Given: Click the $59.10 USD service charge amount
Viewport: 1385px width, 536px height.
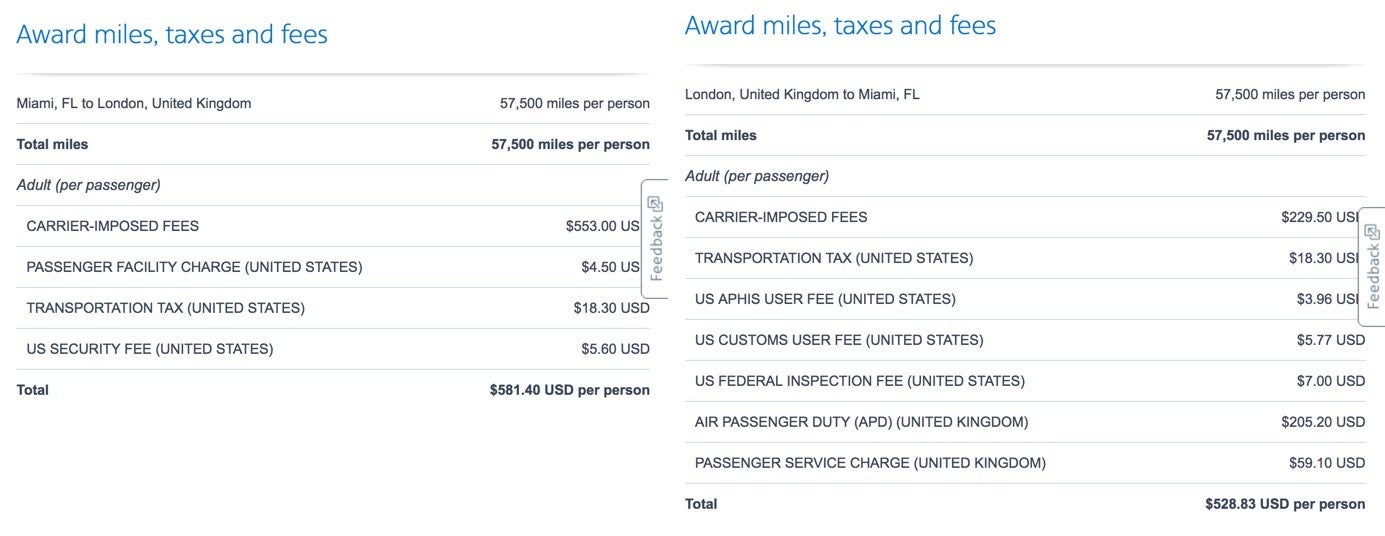Looking at the screenshot, I should (1326, 463).
